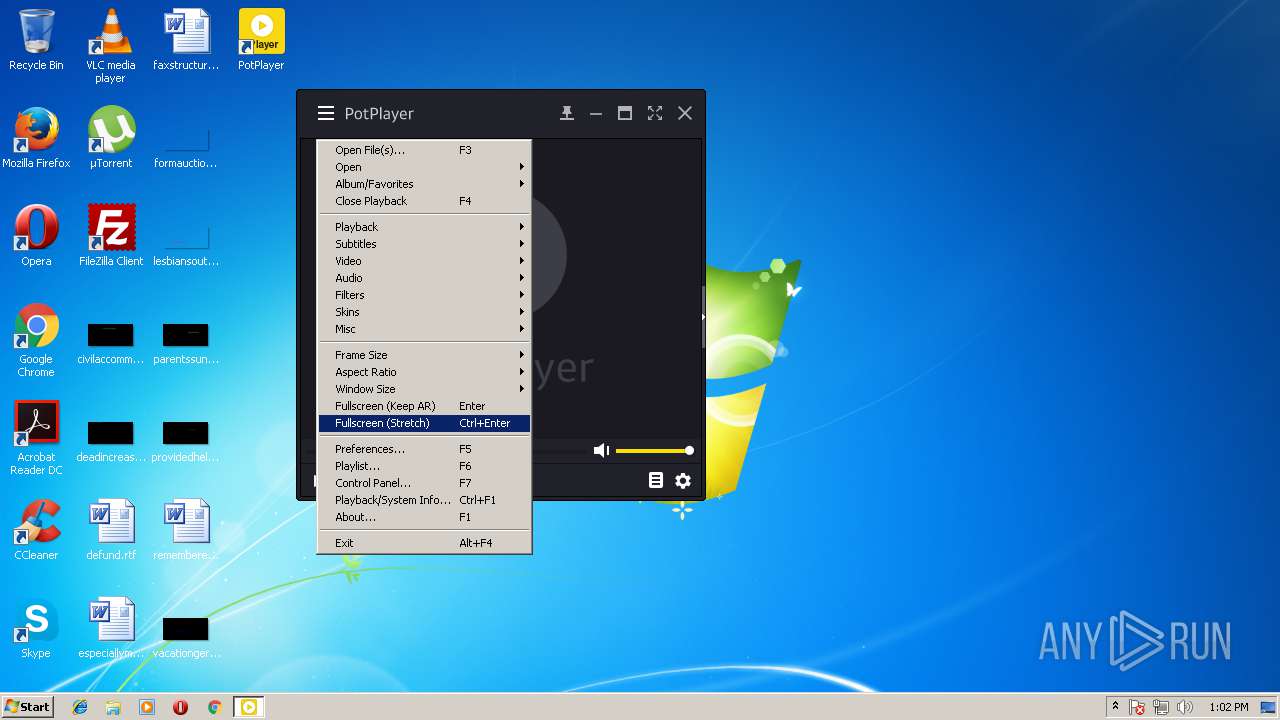Open the faxstructur Word document
Image resolution: width=1280 pixels, height=720 pixels.
pos(186,40)
